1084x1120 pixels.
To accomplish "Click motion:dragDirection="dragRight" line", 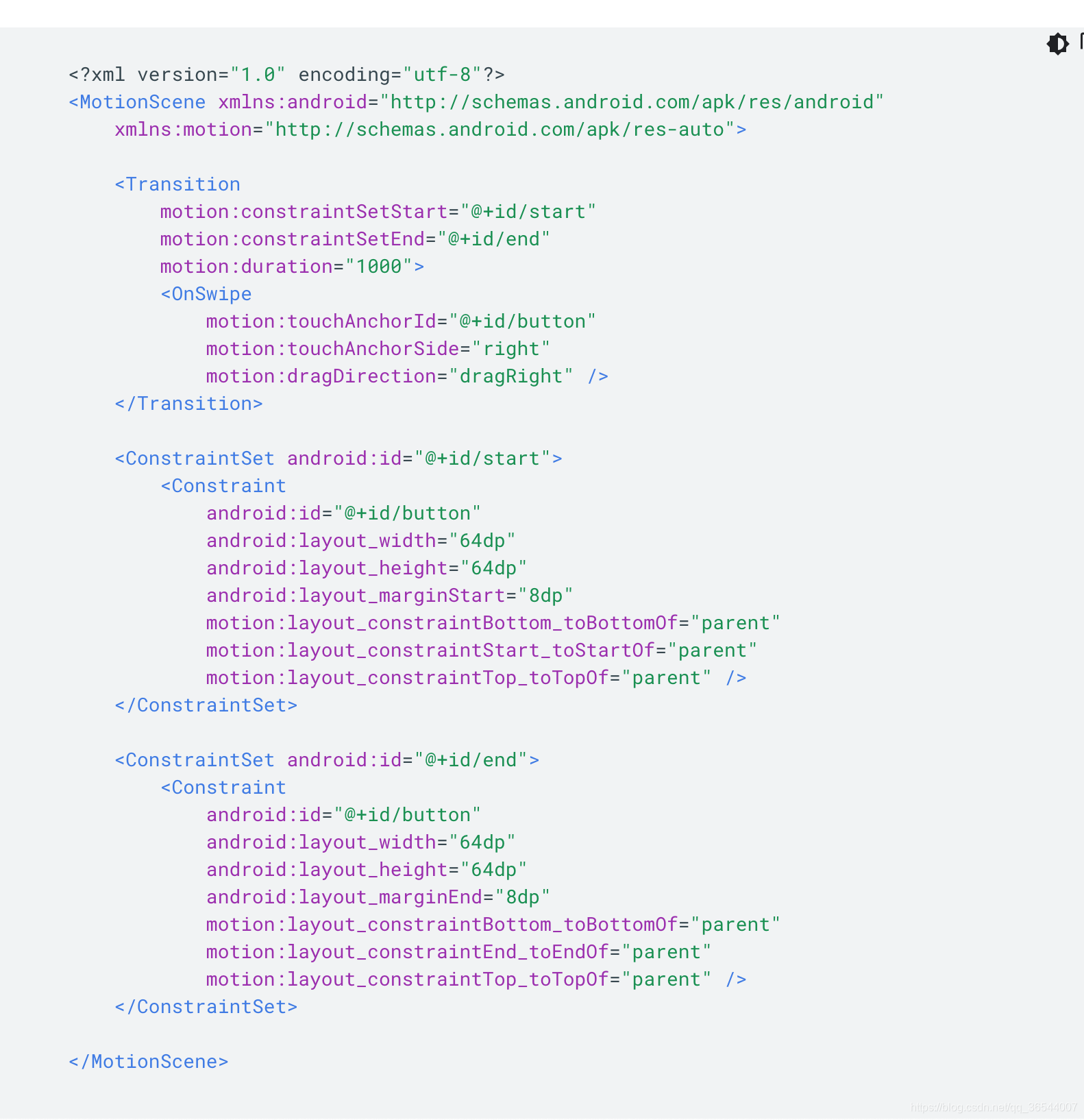I will point(407,376).
